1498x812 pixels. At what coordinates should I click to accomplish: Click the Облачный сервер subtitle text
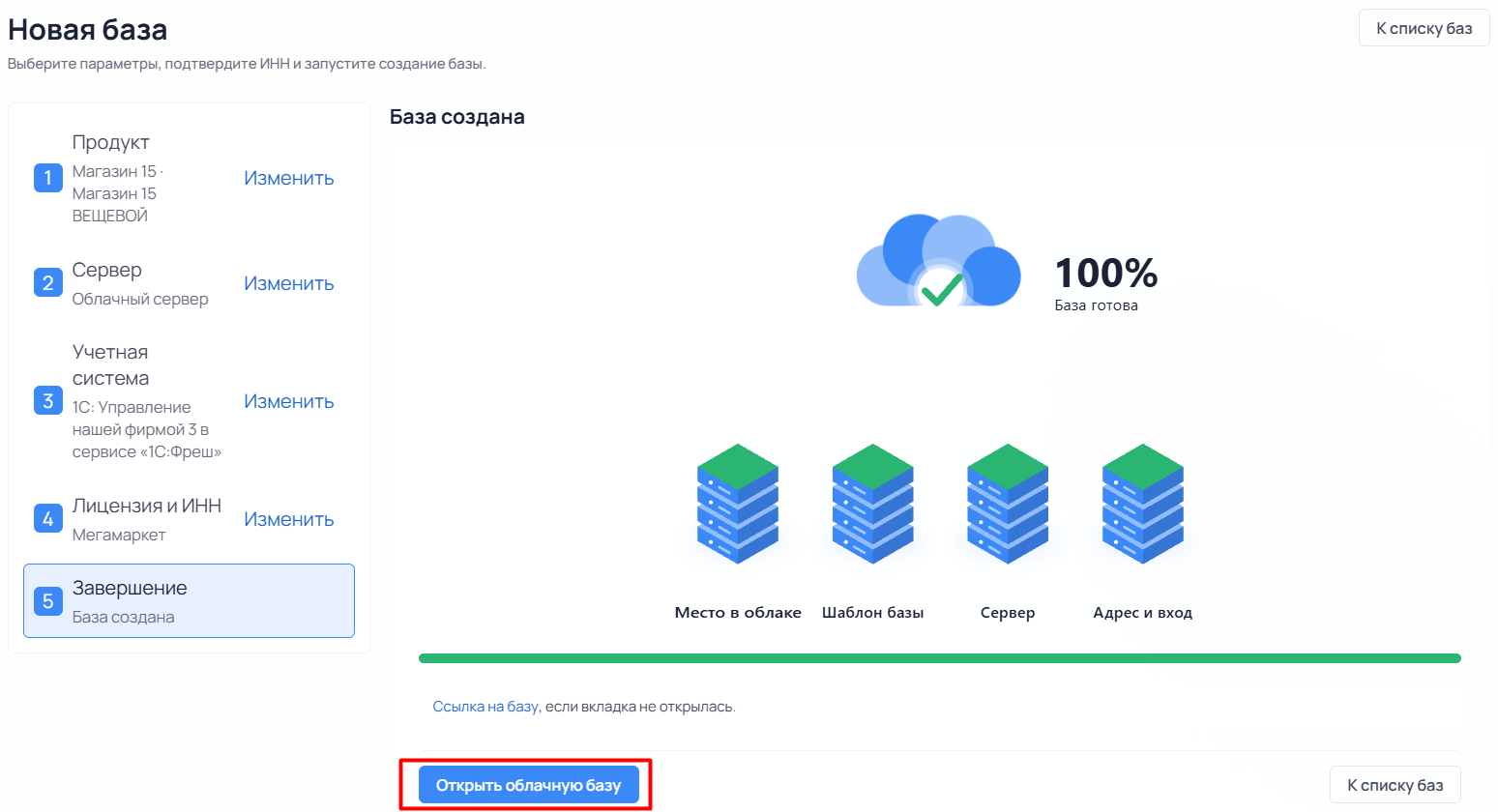click(140, 299)
